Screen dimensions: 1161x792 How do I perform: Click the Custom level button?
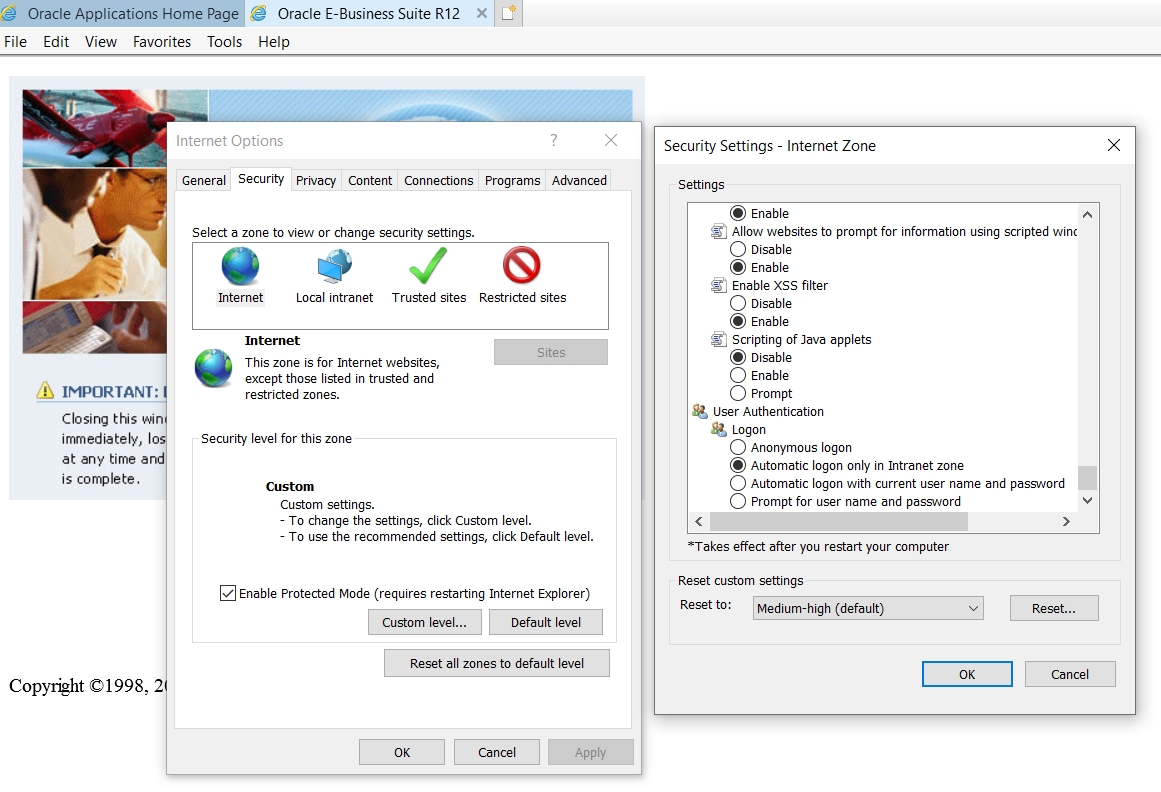424,622
